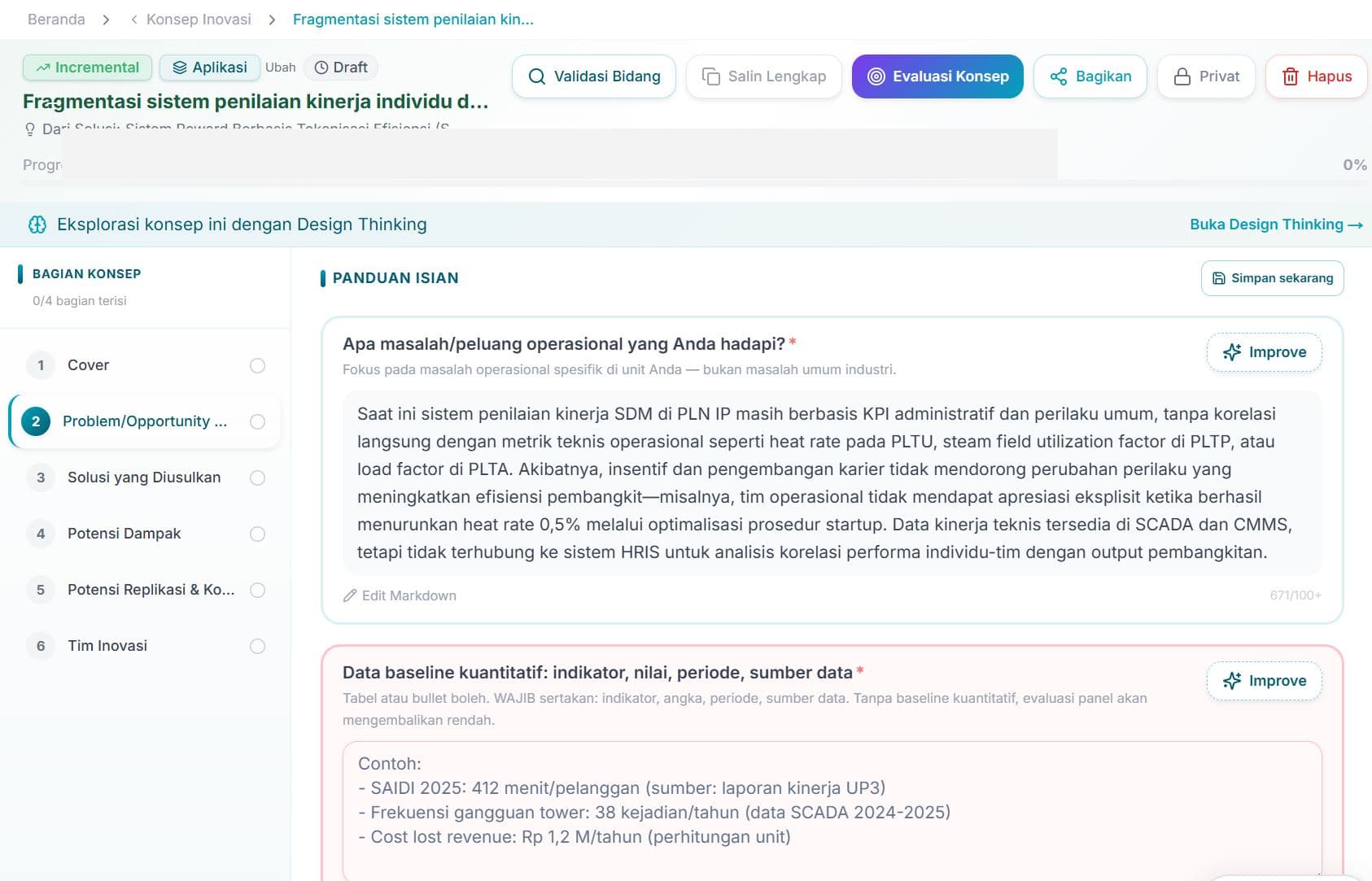
Task: Click step number 4 circle for Potensi Dampak
Action: pyautogui.click(x=41, y=534)
